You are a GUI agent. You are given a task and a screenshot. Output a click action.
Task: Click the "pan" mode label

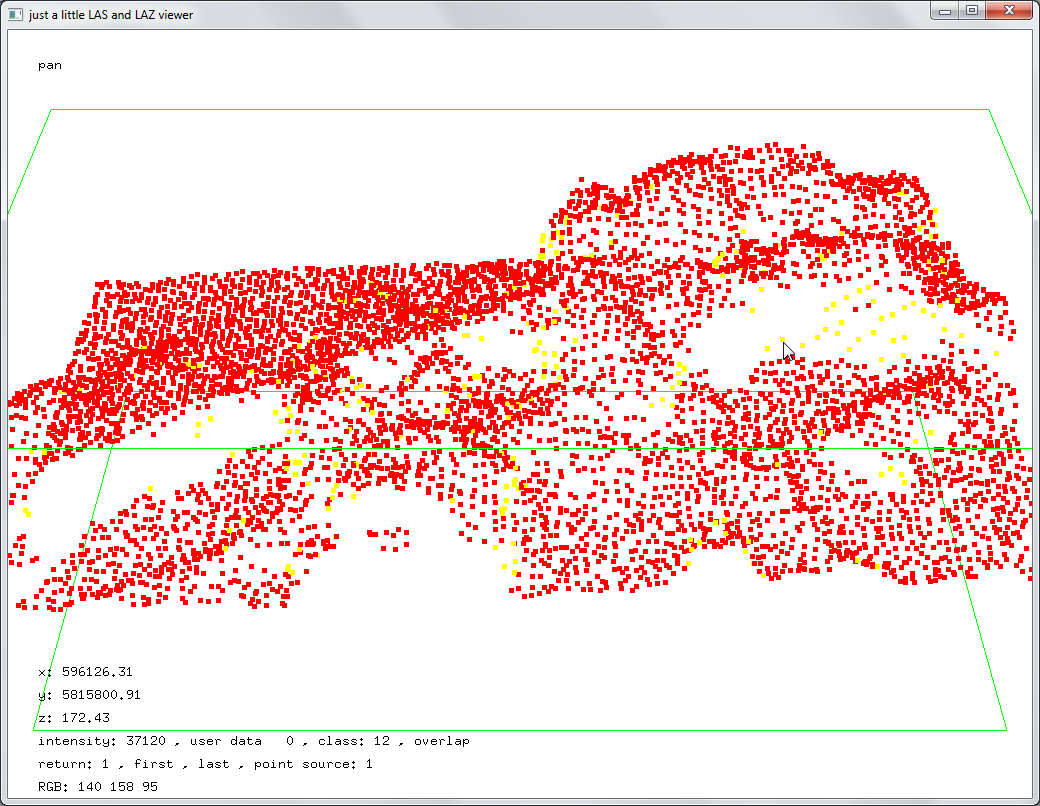click(50, 65)
